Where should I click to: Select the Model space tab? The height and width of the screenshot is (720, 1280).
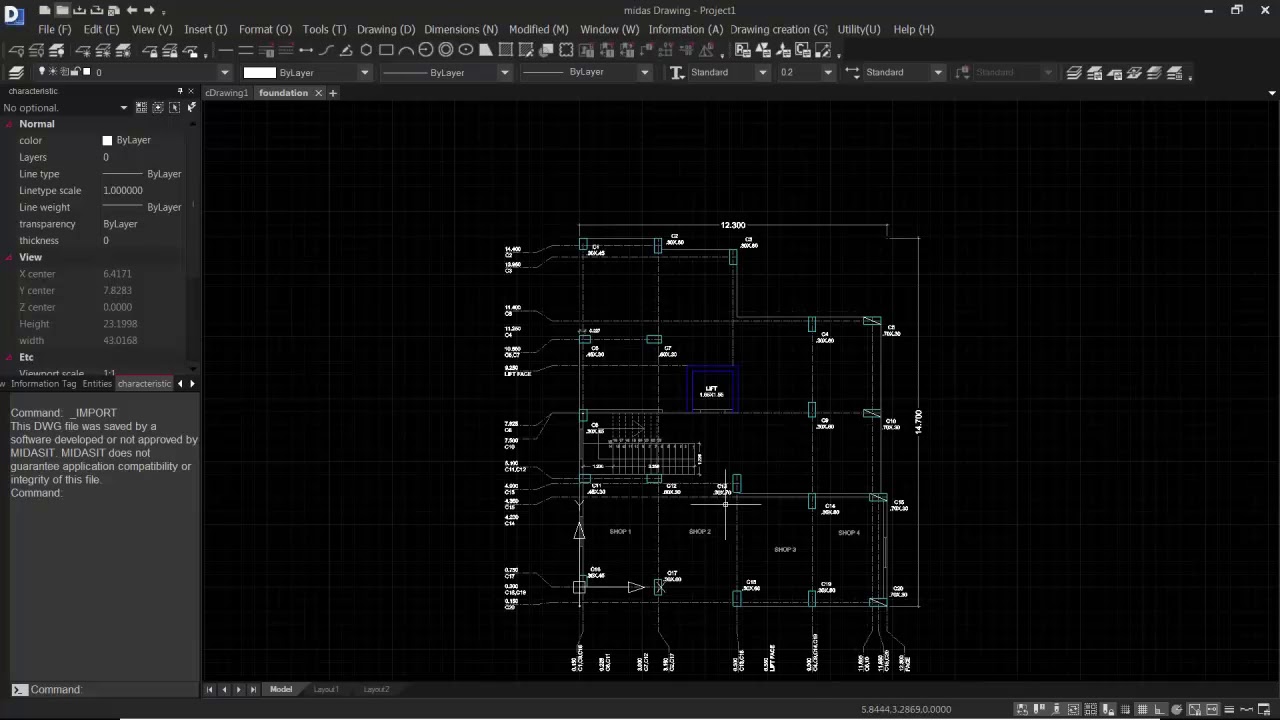(x=281, y=689)
